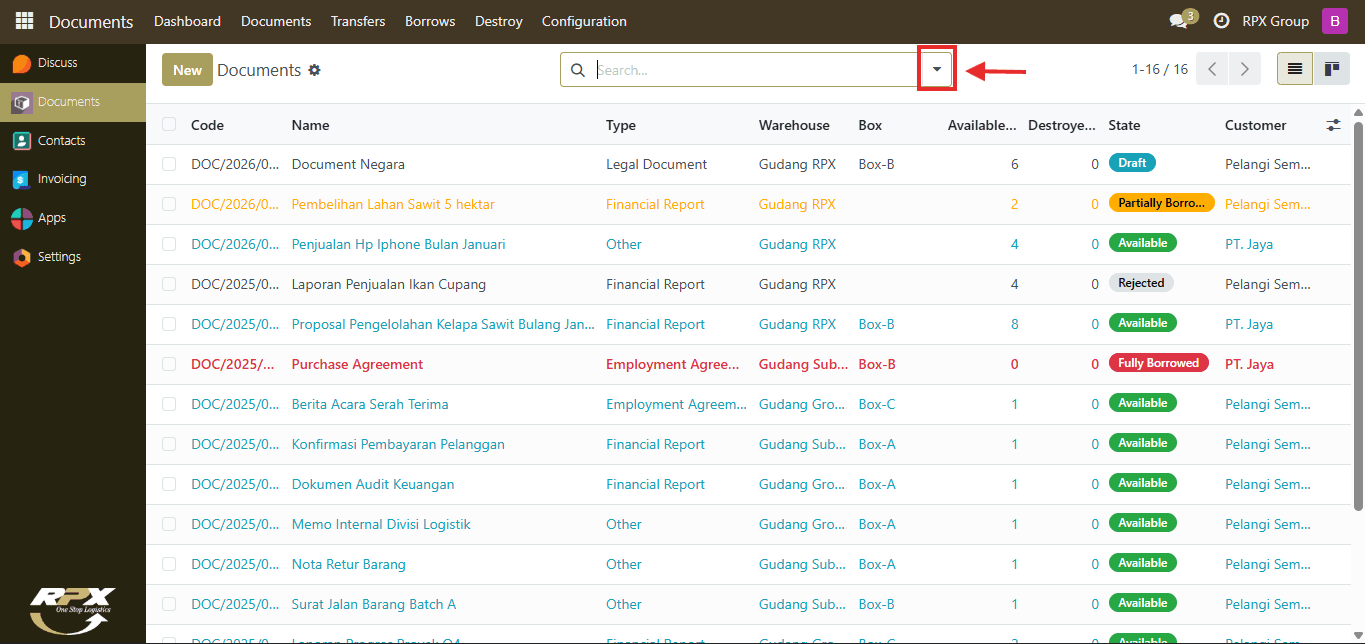
Task: Go to next page of records
Action: coord(1244,69)
